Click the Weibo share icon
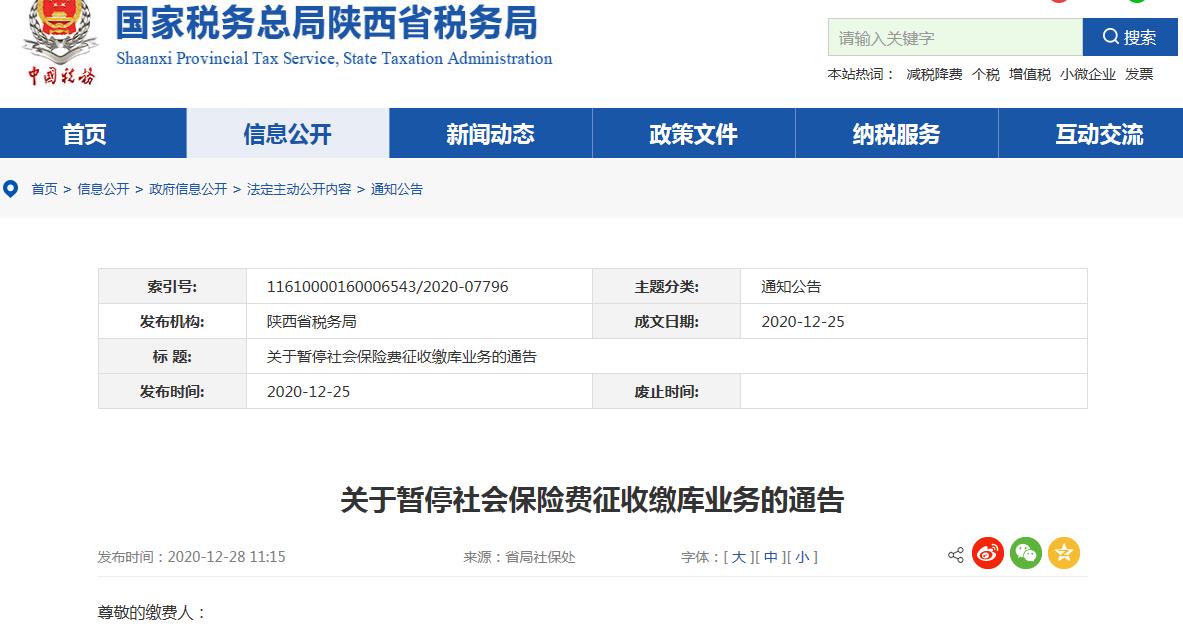1183x626 pixels. click(988, 554)
